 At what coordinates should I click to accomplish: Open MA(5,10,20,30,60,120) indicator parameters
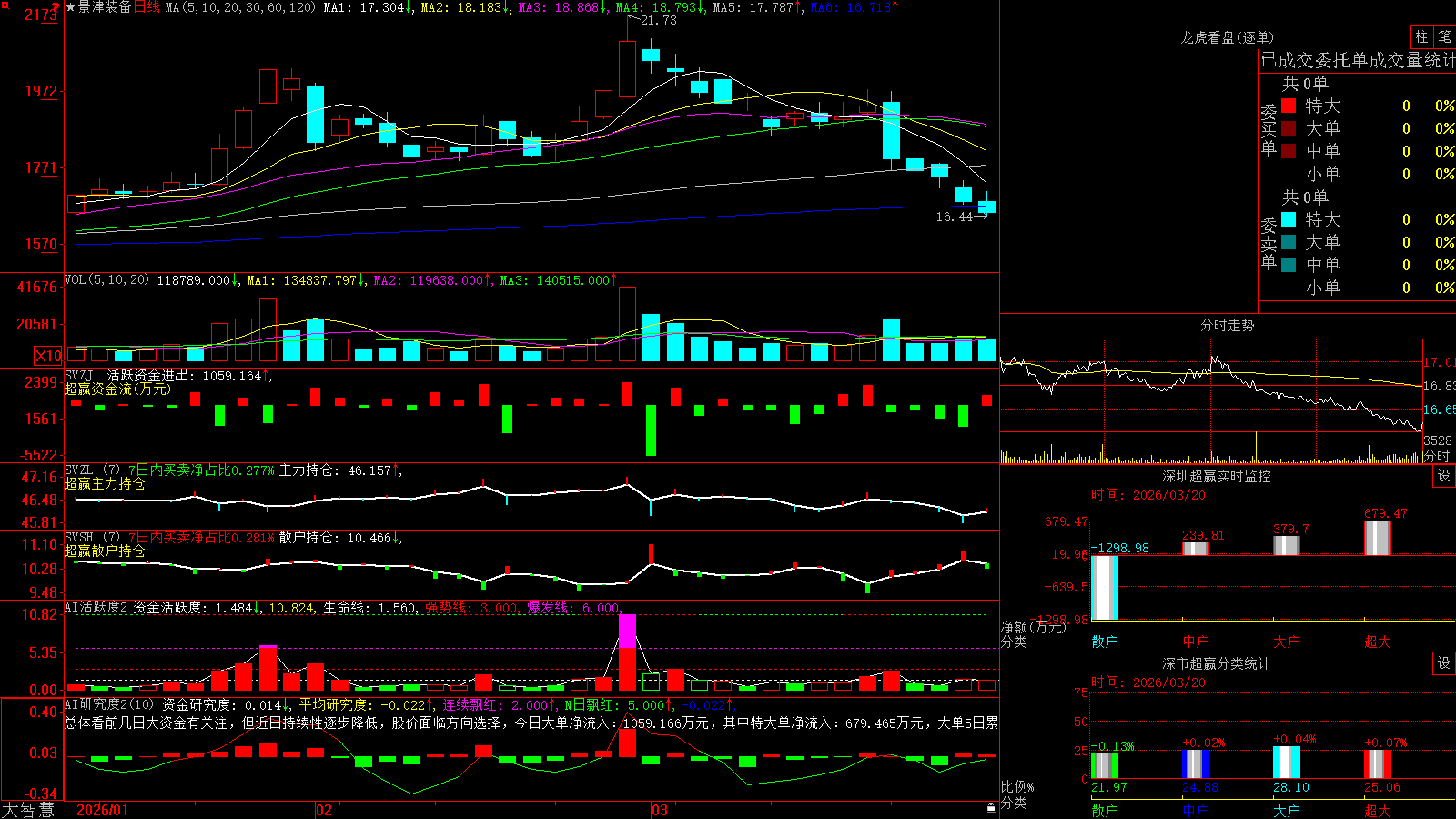(x=240, y=7)
